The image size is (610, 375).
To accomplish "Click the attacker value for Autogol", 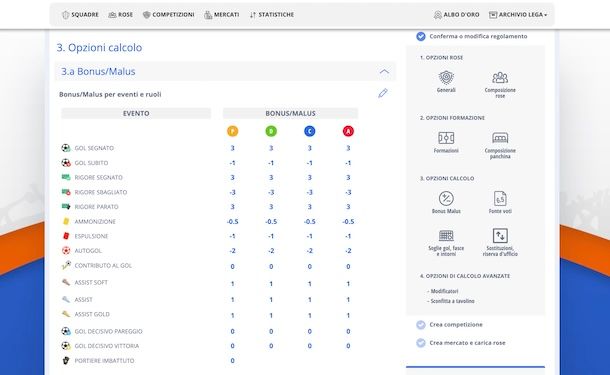I will (x=348, y=251).
